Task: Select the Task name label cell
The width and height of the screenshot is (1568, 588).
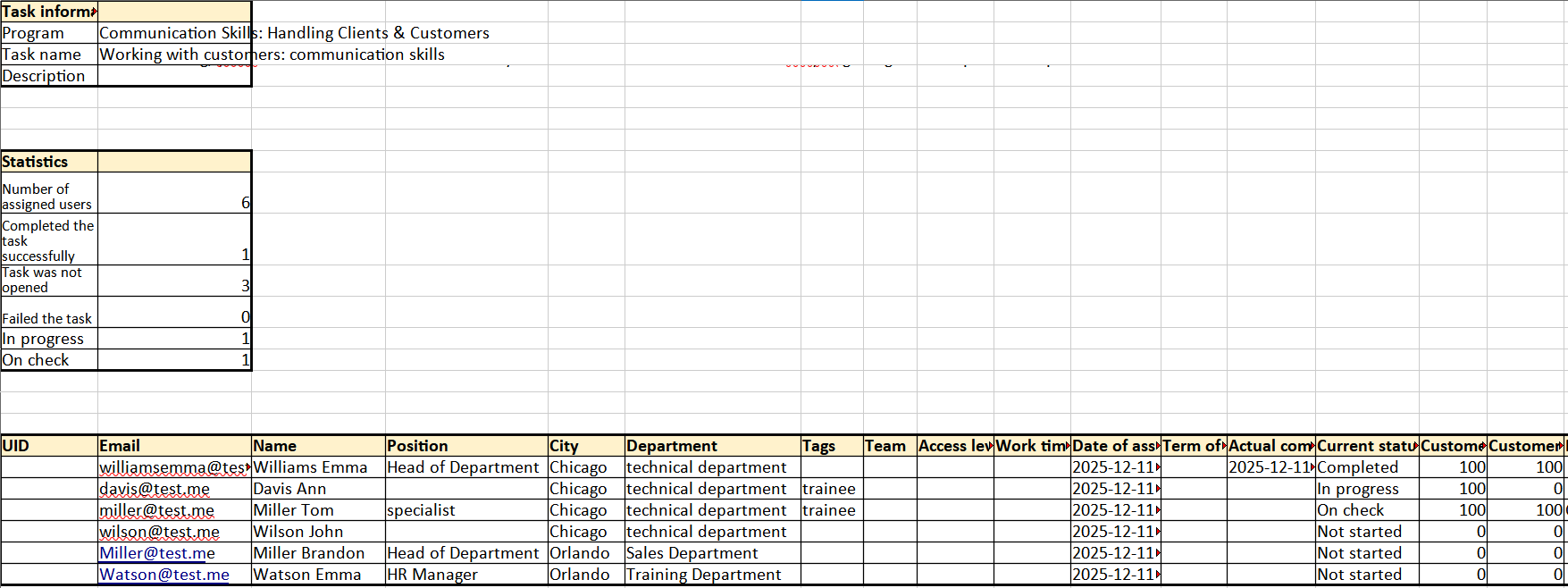Action: tap(48, 55)
